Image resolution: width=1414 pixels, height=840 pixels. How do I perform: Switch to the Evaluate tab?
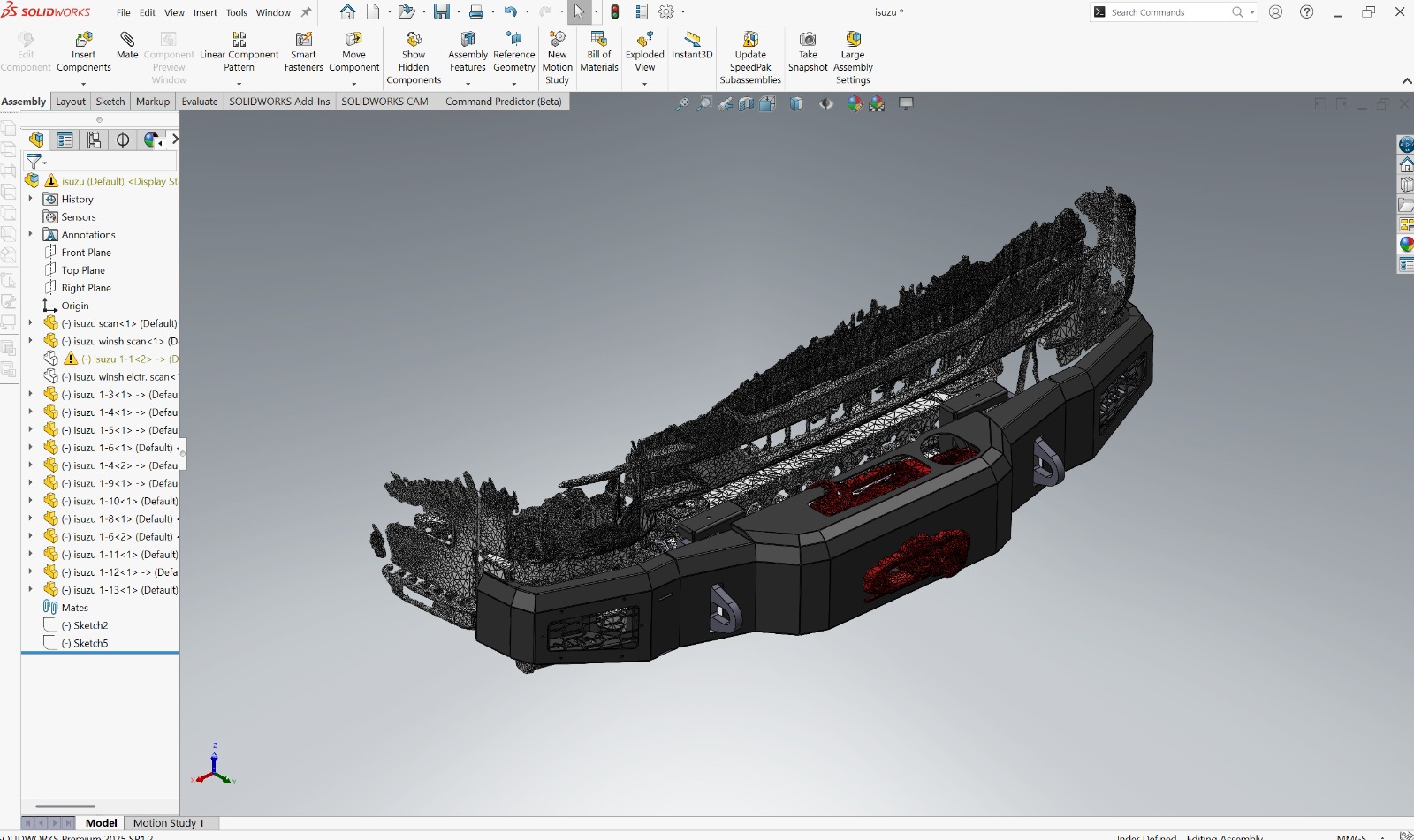coord(200,102)
